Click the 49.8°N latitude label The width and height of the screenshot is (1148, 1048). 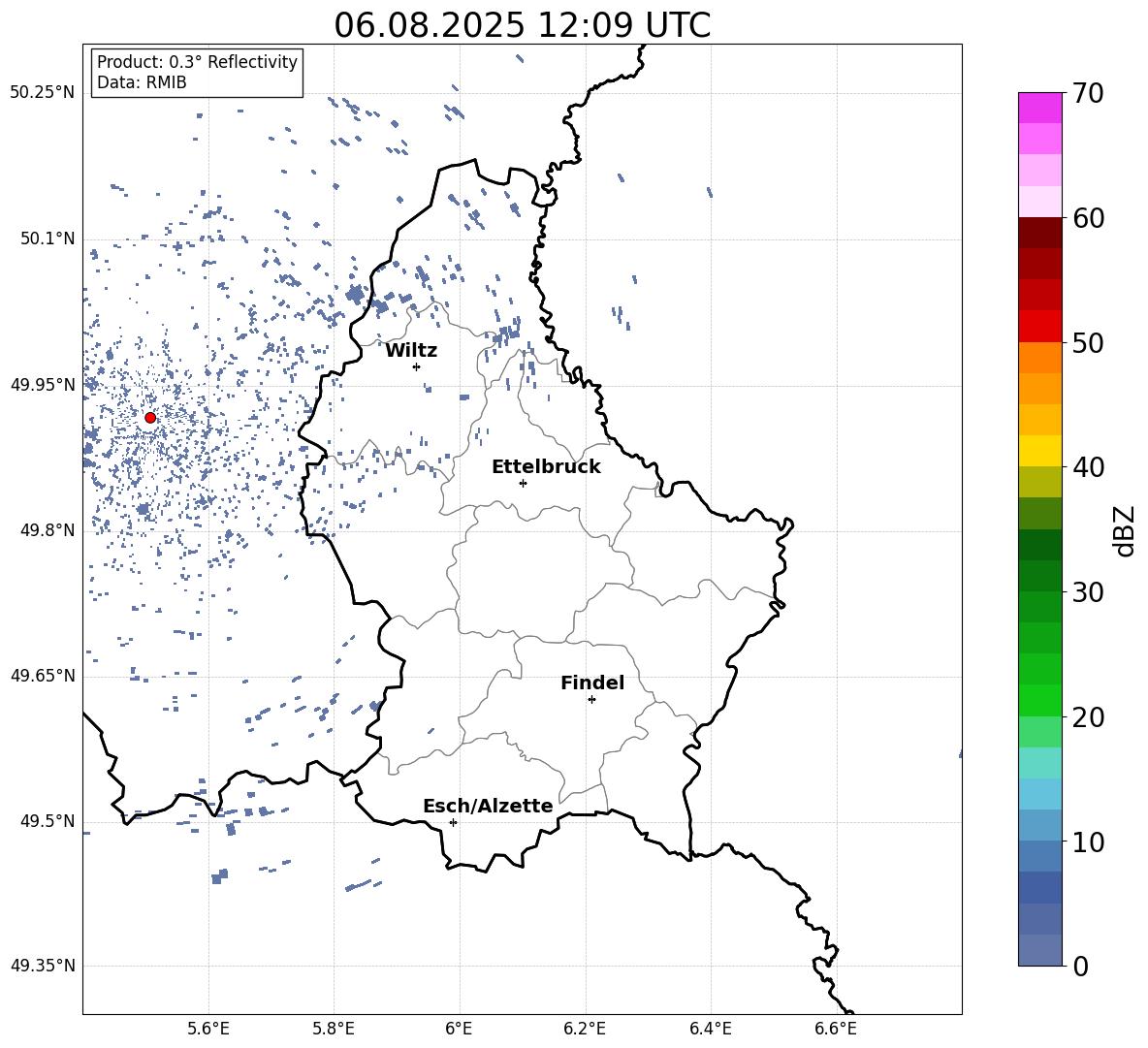click(x=48, y=530)
